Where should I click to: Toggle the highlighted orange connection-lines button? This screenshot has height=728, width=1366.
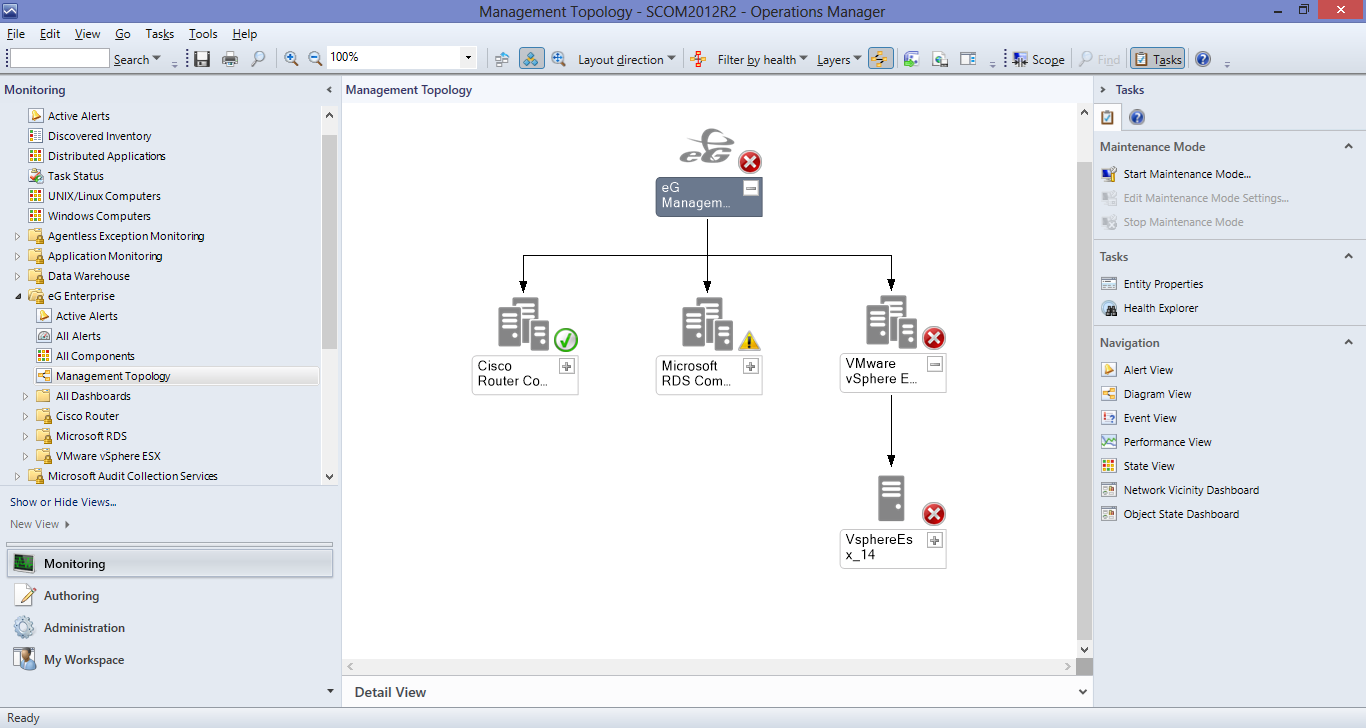[880, 59]
